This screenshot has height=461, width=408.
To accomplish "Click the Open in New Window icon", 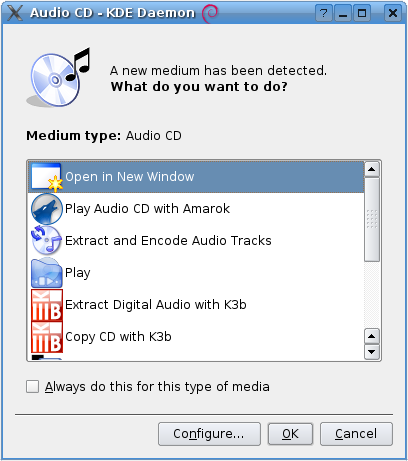I will coord(47,177).
